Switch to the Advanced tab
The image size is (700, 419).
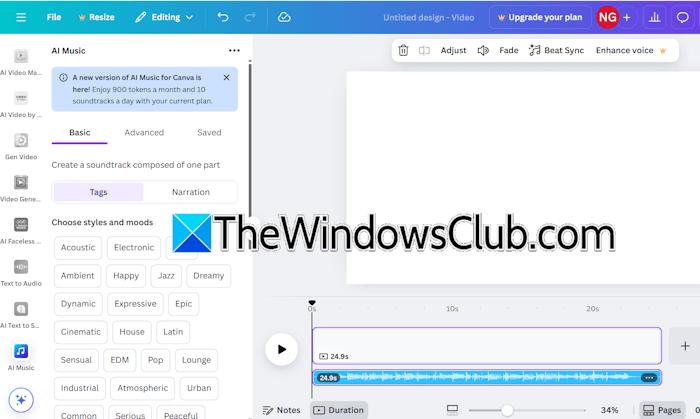144,133
